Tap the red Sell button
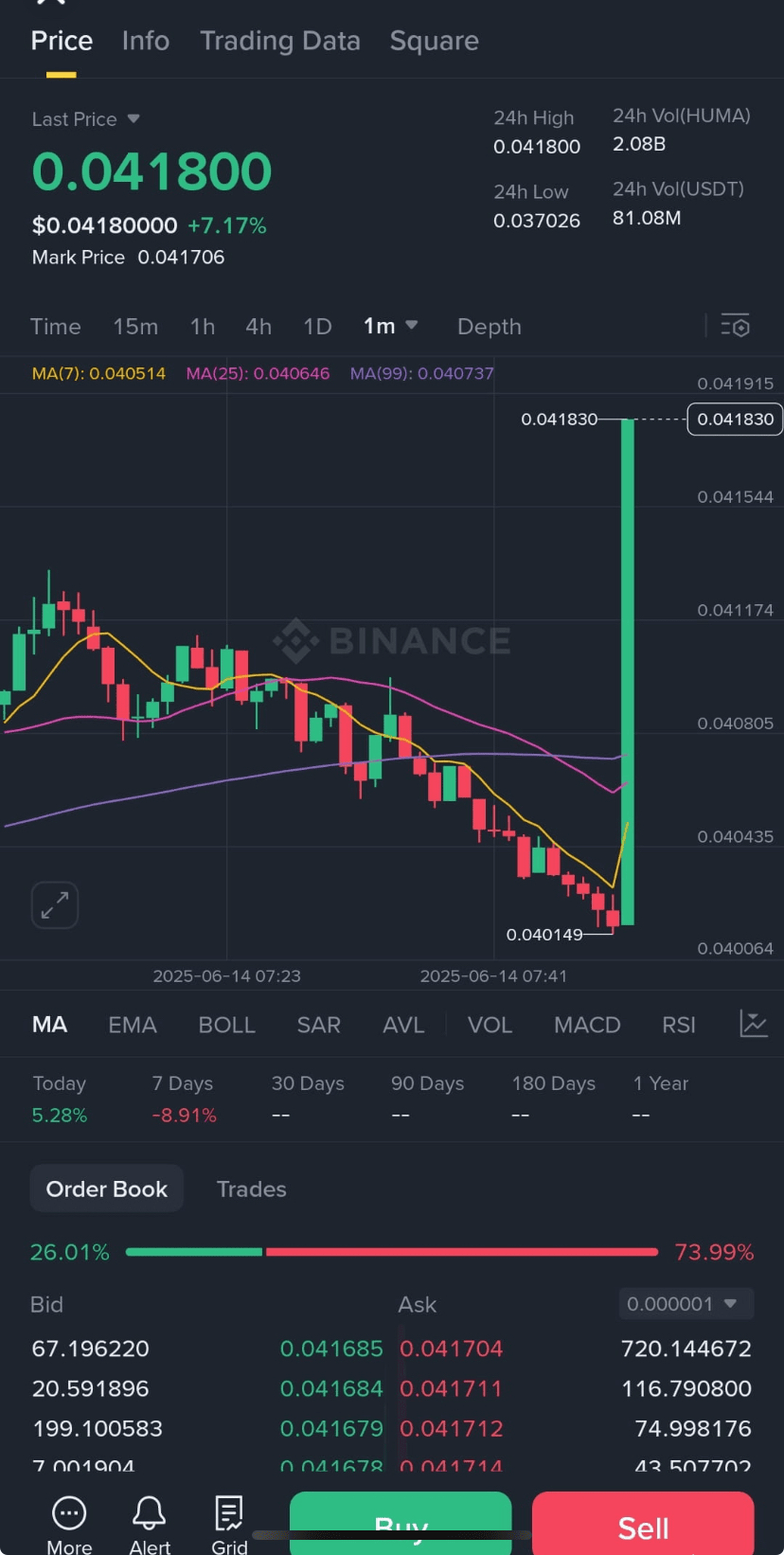784x1555 pixels. coord(643,1524)
